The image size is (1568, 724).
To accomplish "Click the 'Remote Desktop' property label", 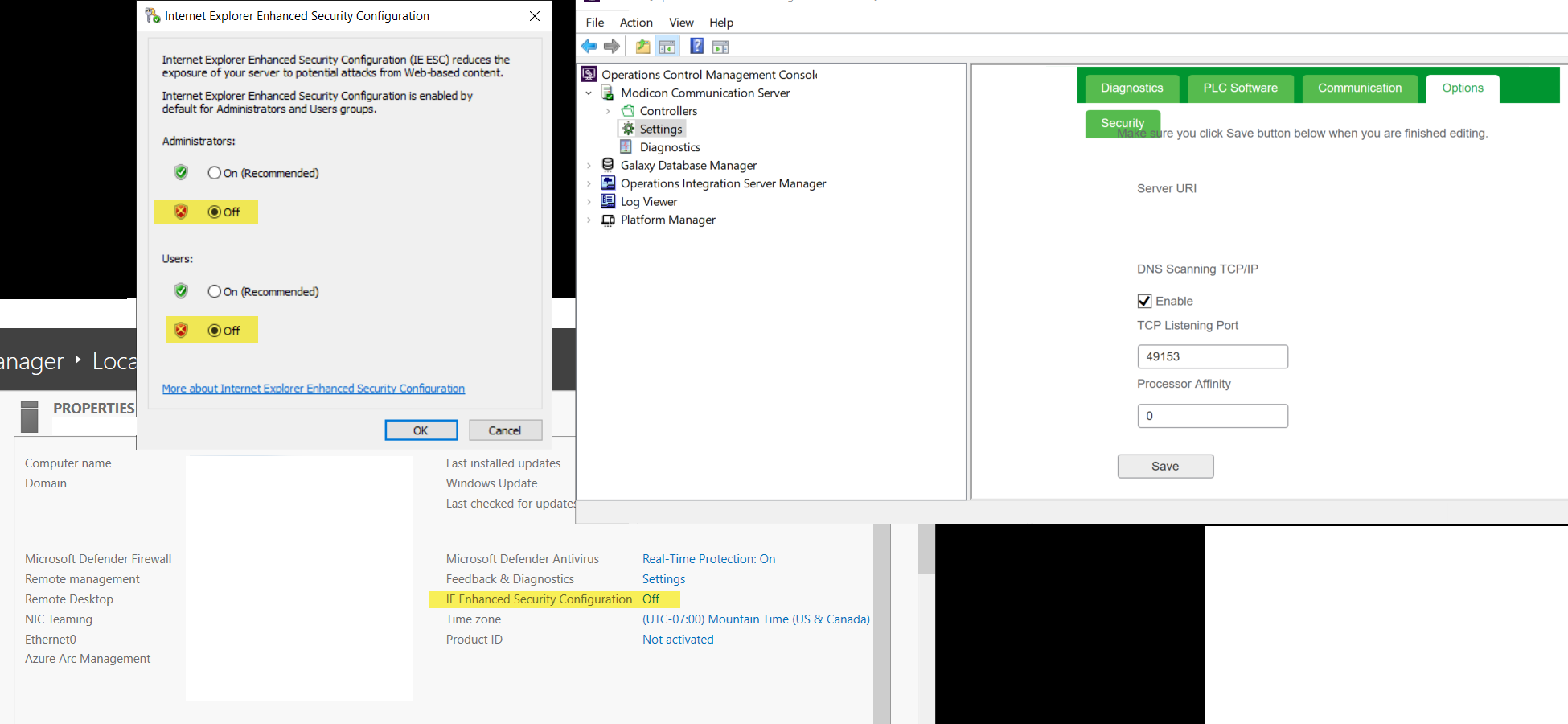I will pyautogui.click(x=69, y=599).
